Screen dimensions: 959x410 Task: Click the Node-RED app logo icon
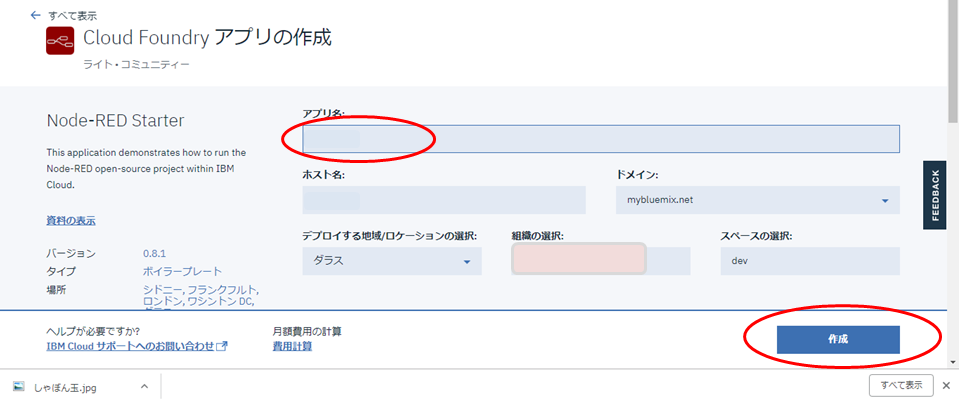tap(60, 41)
